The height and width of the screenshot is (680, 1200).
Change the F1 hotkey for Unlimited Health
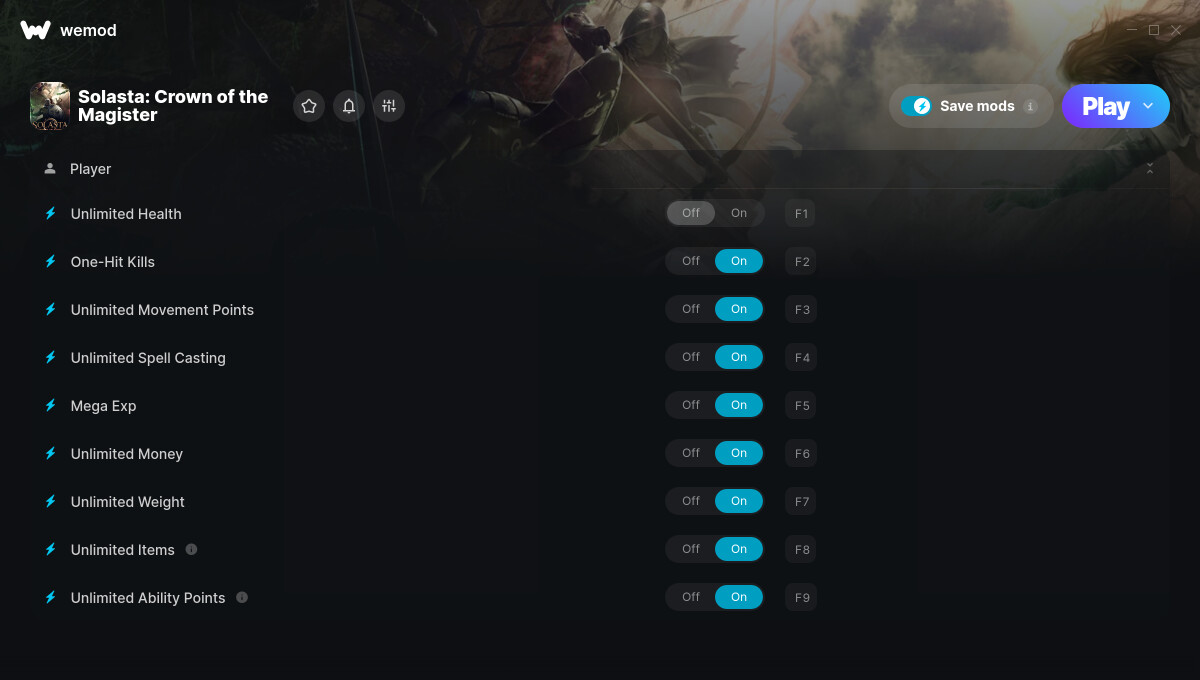(x=801, y=213)
